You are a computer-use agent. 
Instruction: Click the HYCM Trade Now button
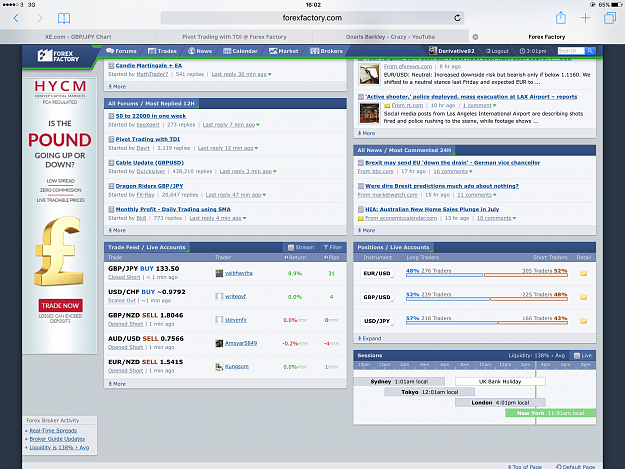point(61,306)
